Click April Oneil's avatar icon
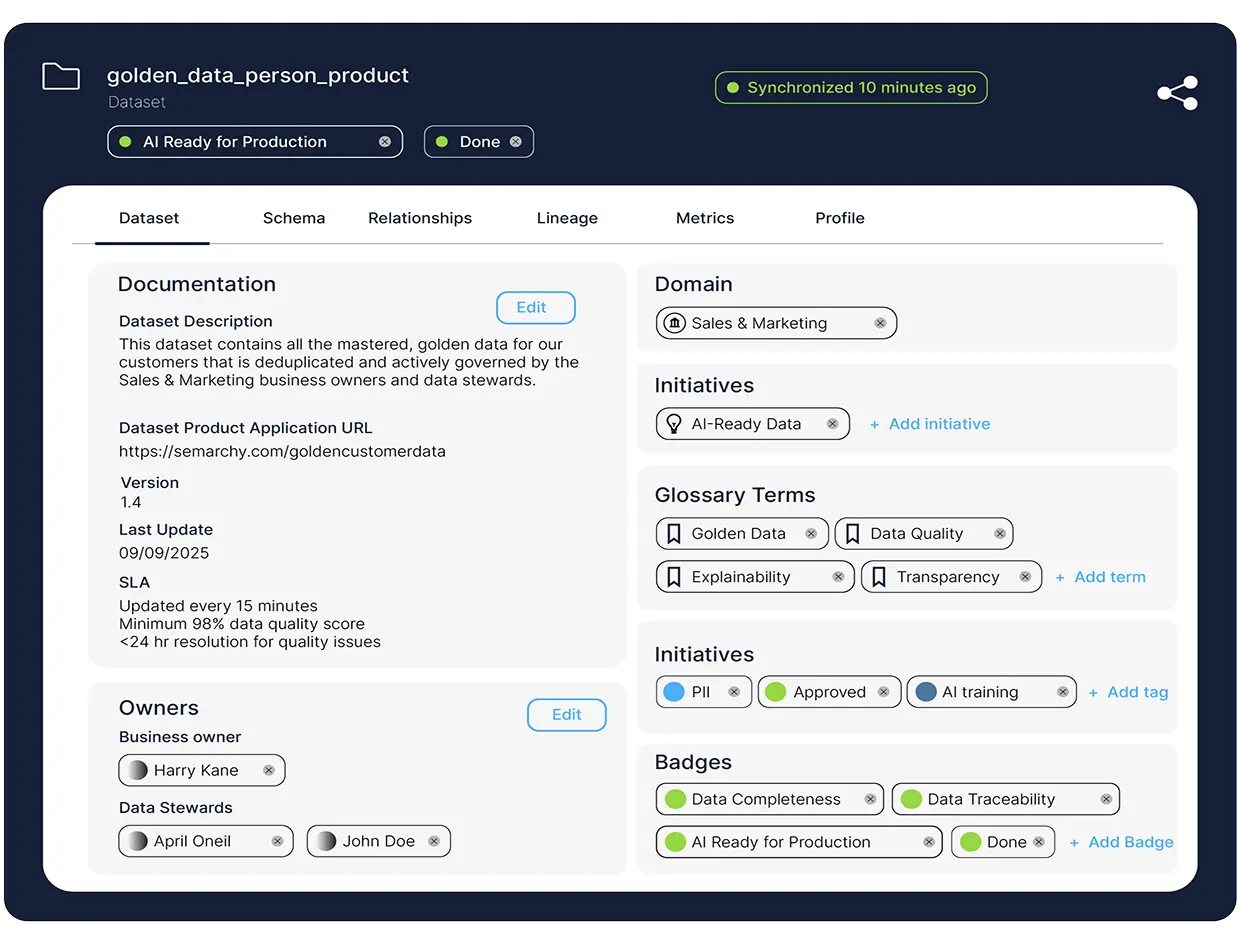This screenshot has height=944, width=1256. [x=137, y=841]
